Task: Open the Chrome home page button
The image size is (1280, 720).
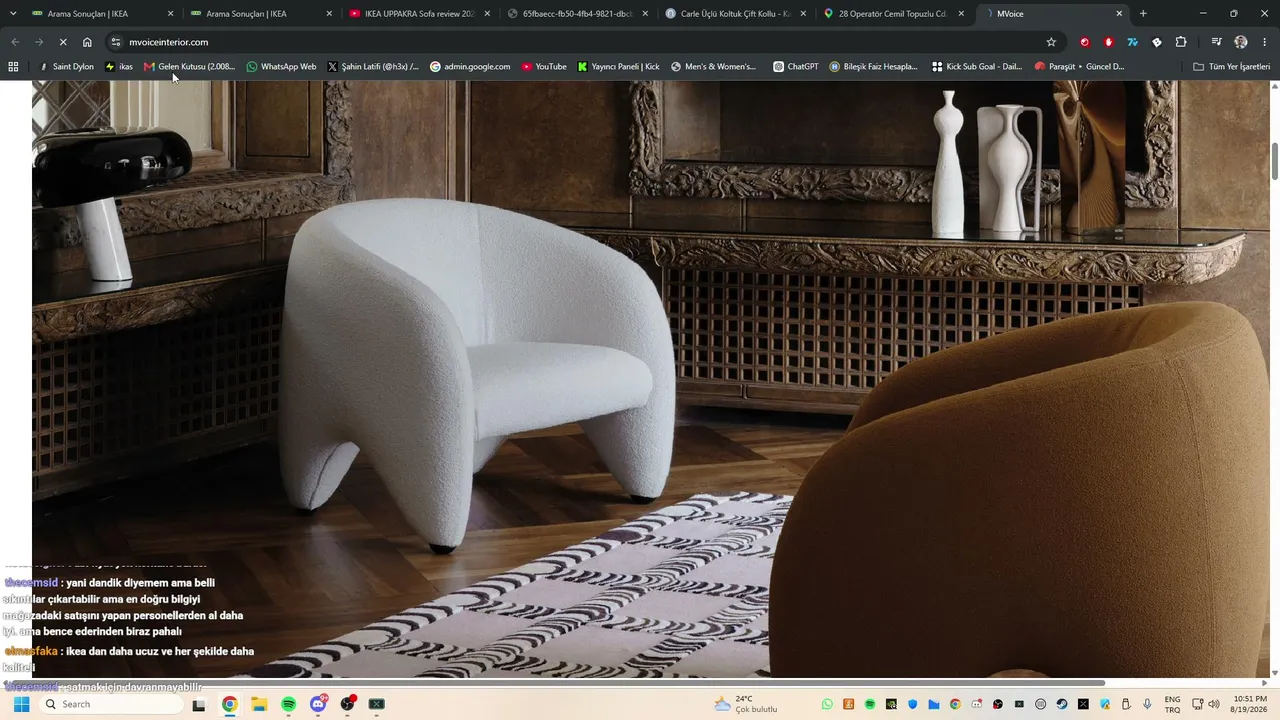Action: point(87,42)
